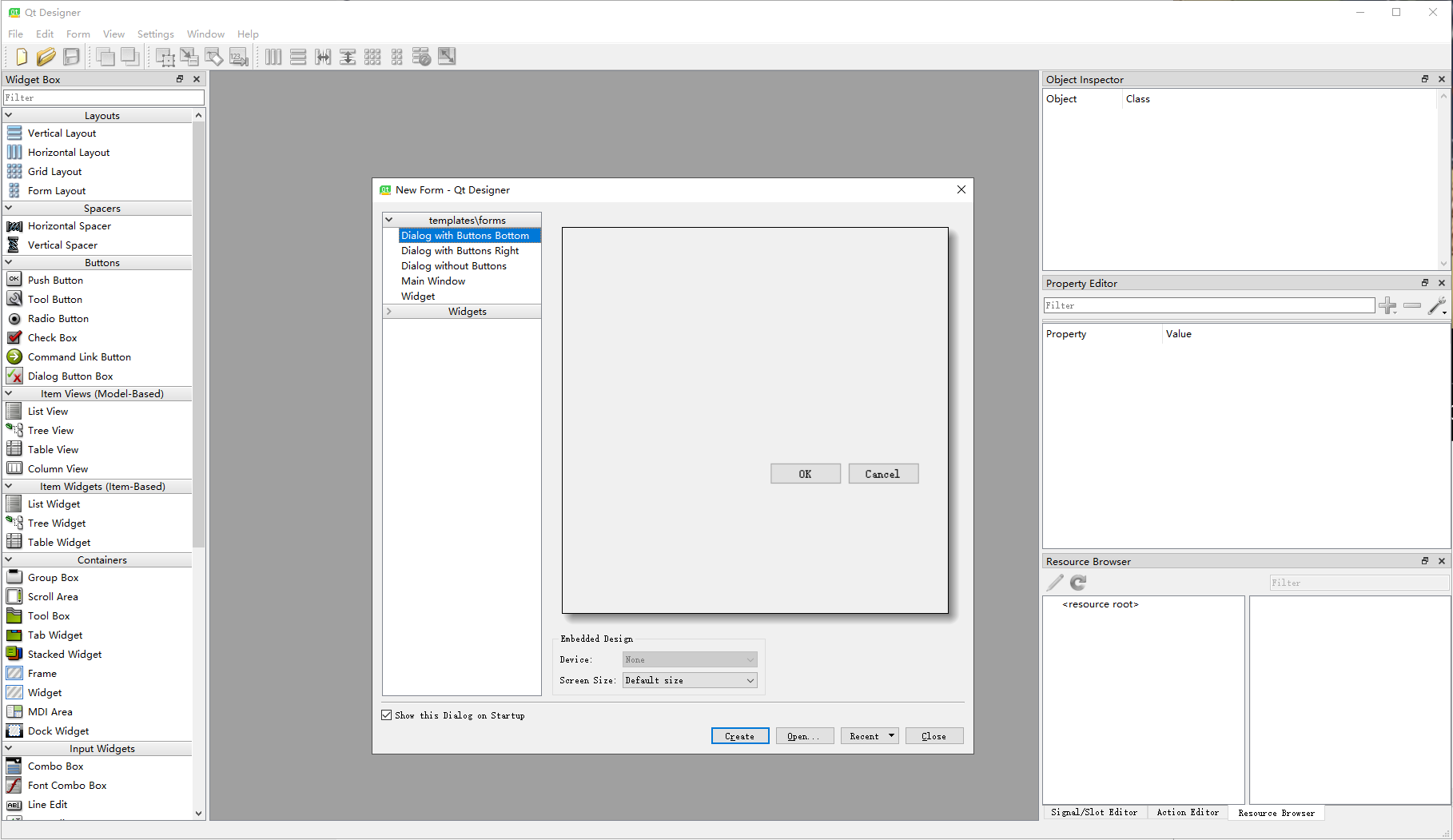Click the Property Editor add-property plus icon
This screenshot has width=1453, height=840.
click(x=1388, y=305)
